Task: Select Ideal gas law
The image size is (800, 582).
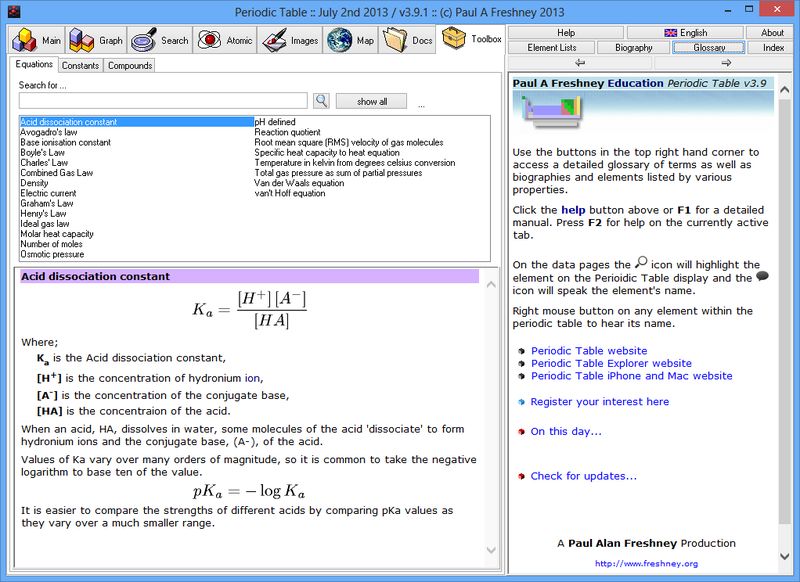Action: 45,224
